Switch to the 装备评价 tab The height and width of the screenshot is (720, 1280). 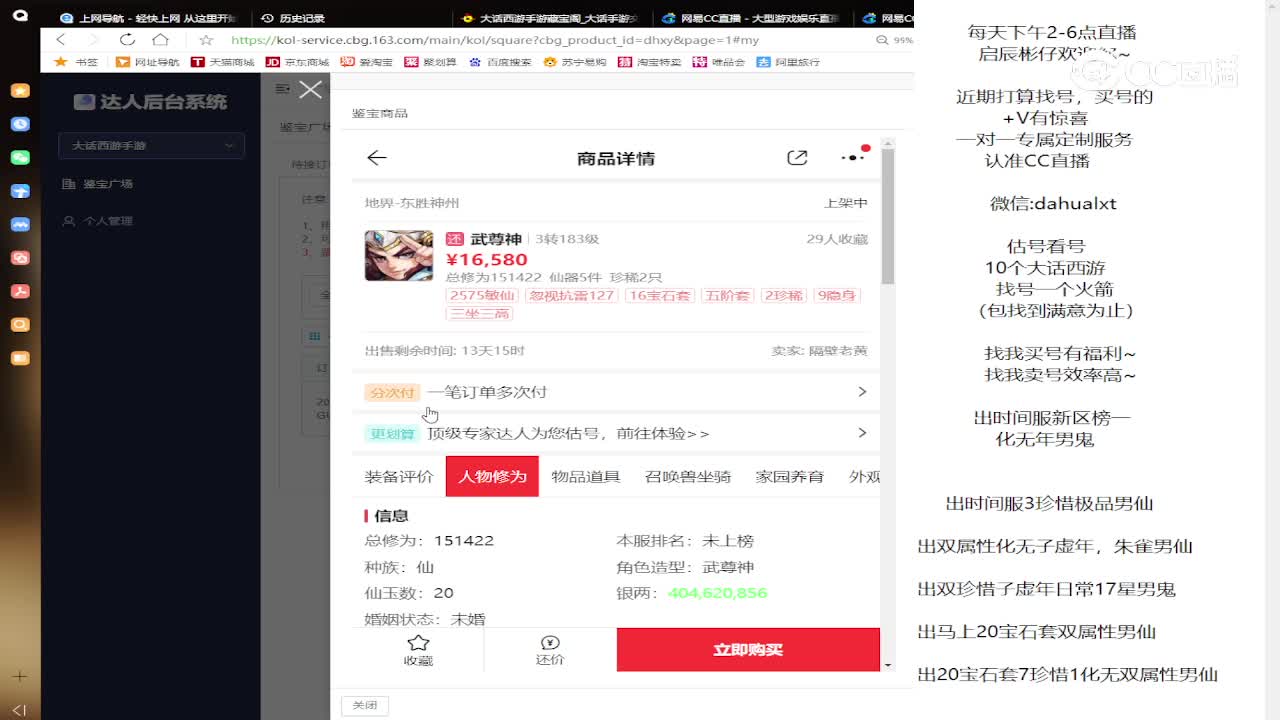(x=399, y=477)
